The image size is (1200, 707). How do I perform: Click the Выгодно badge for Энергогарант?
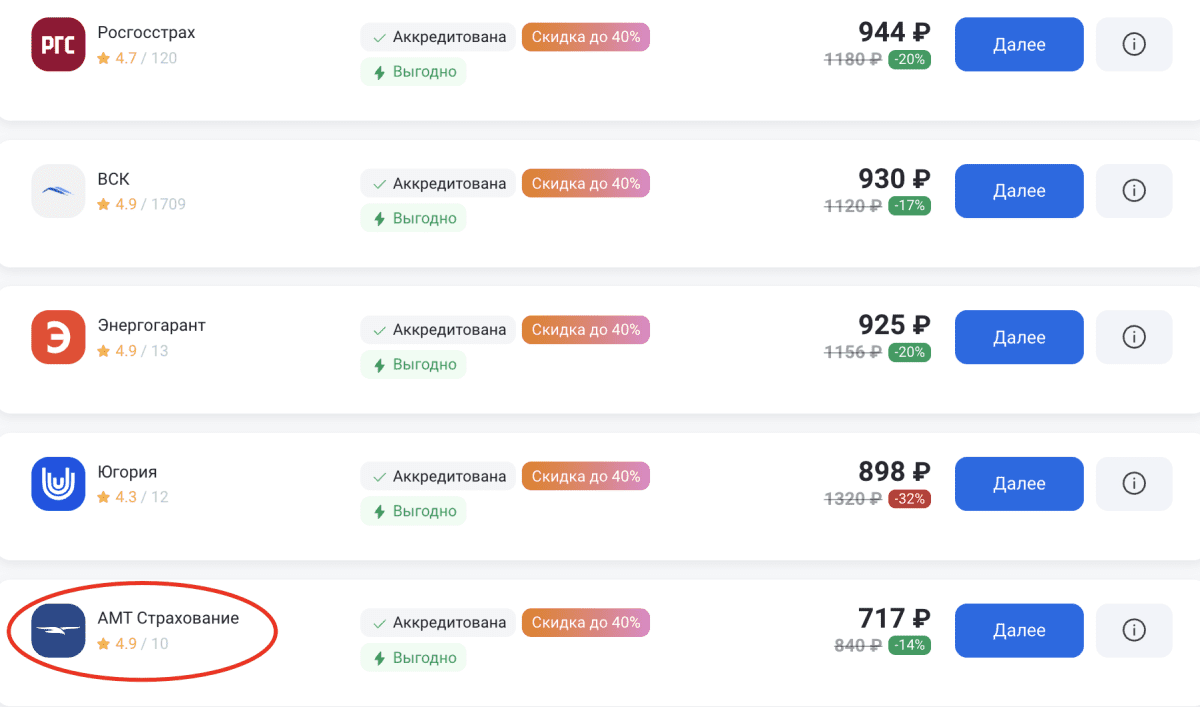tap(413, 365)
